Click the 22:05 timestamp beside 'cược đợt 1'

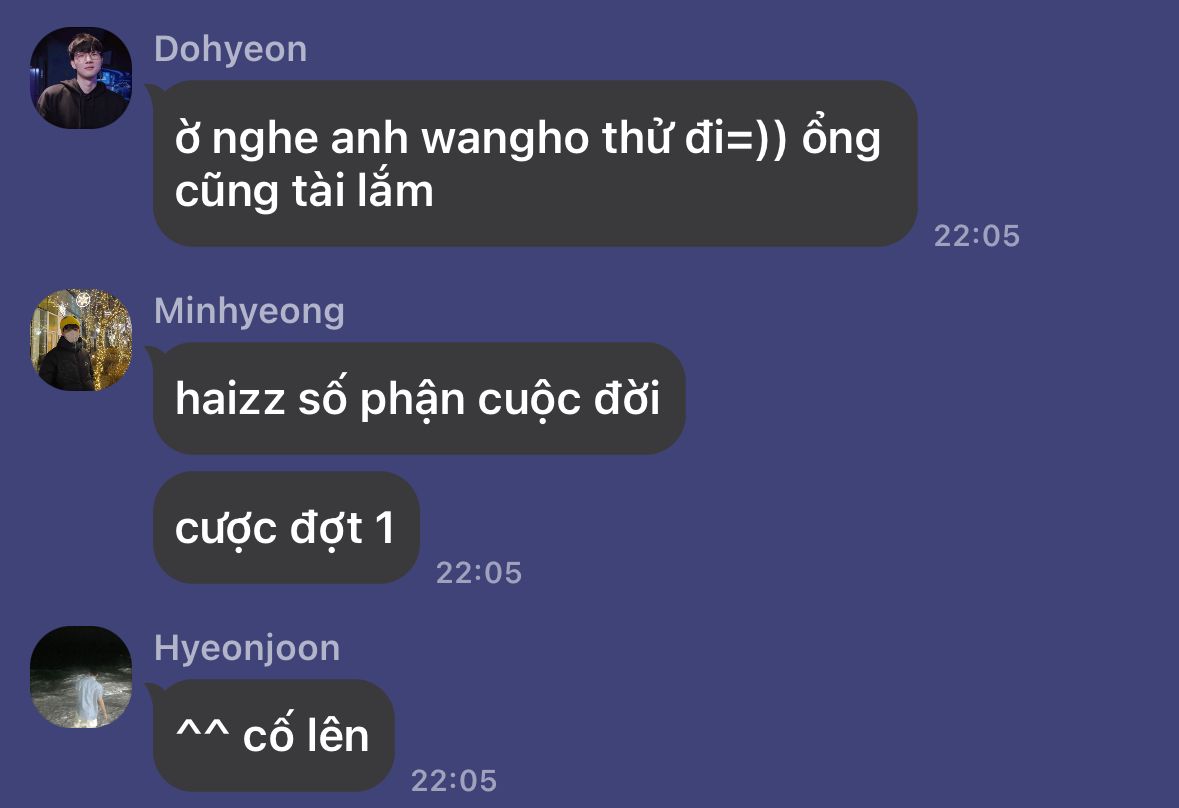coord(479,573)
